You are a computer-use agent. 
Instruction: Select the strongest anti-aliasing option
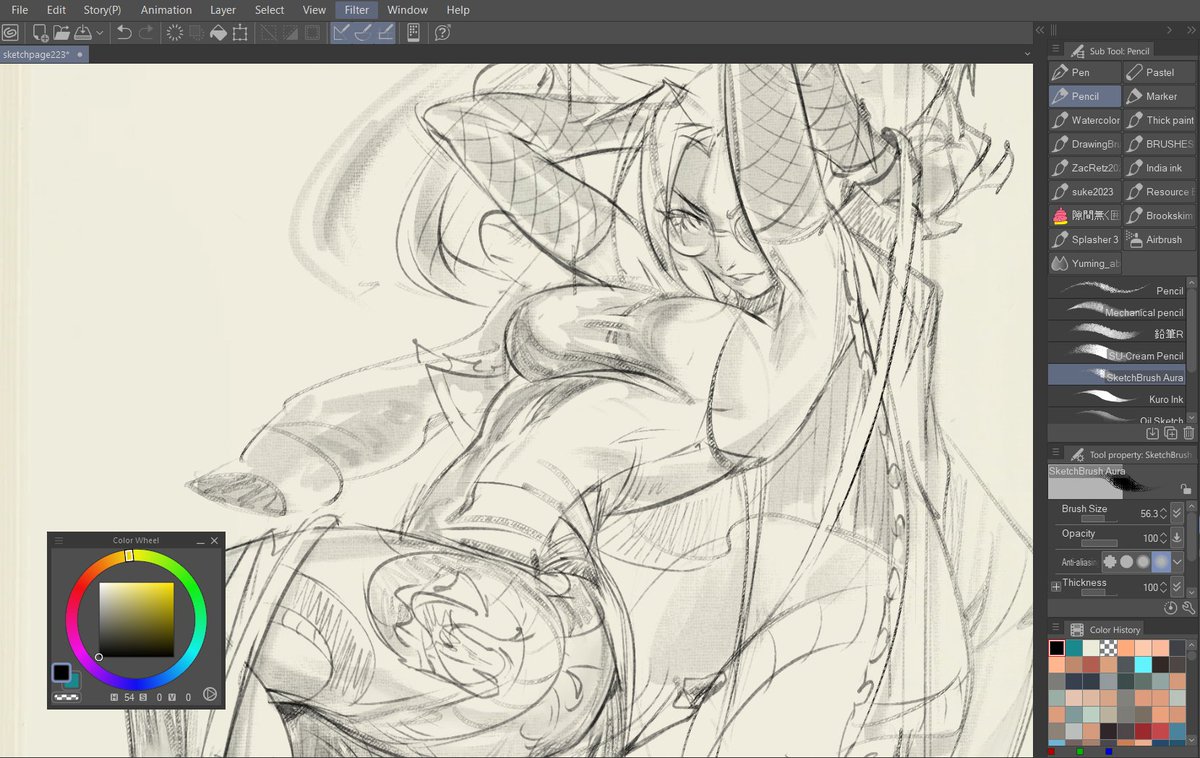point(1160,562)
